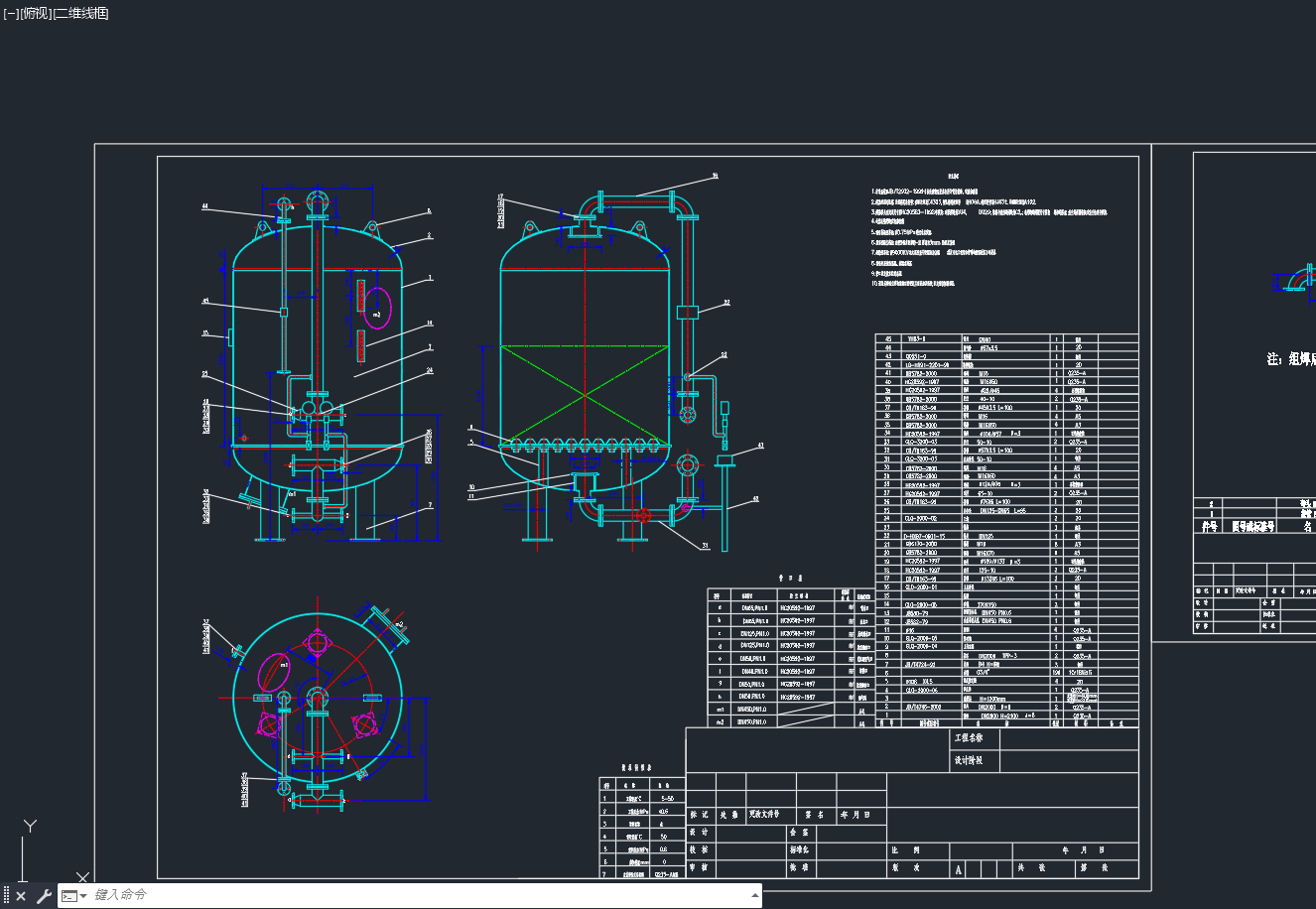The image size is (1316, 909).
Task: Expand command history arrow in command line
Action: click(x=753, y=895)
